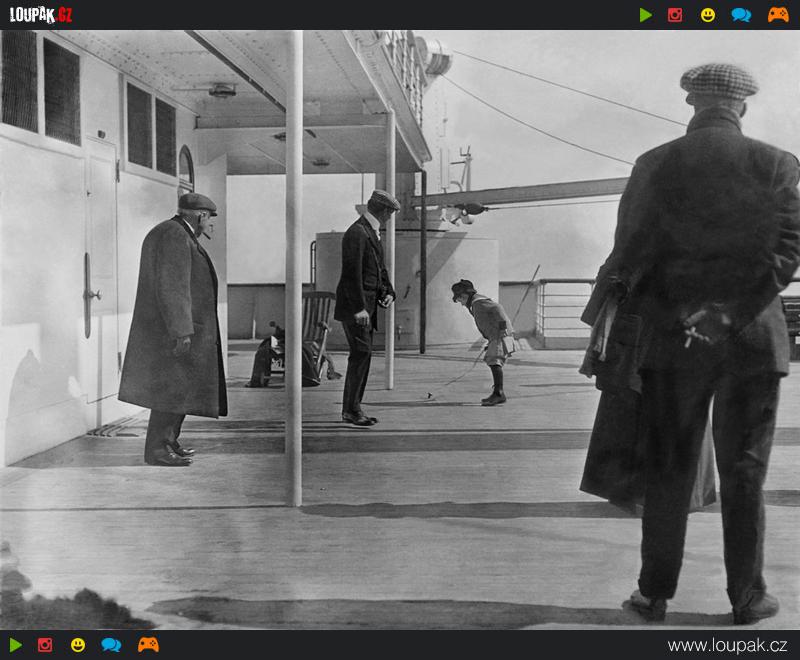This screenshot has height=660, width=800.
Task: Click the orange gamepad icon in top bar
Action: click(x=778, y=15)
